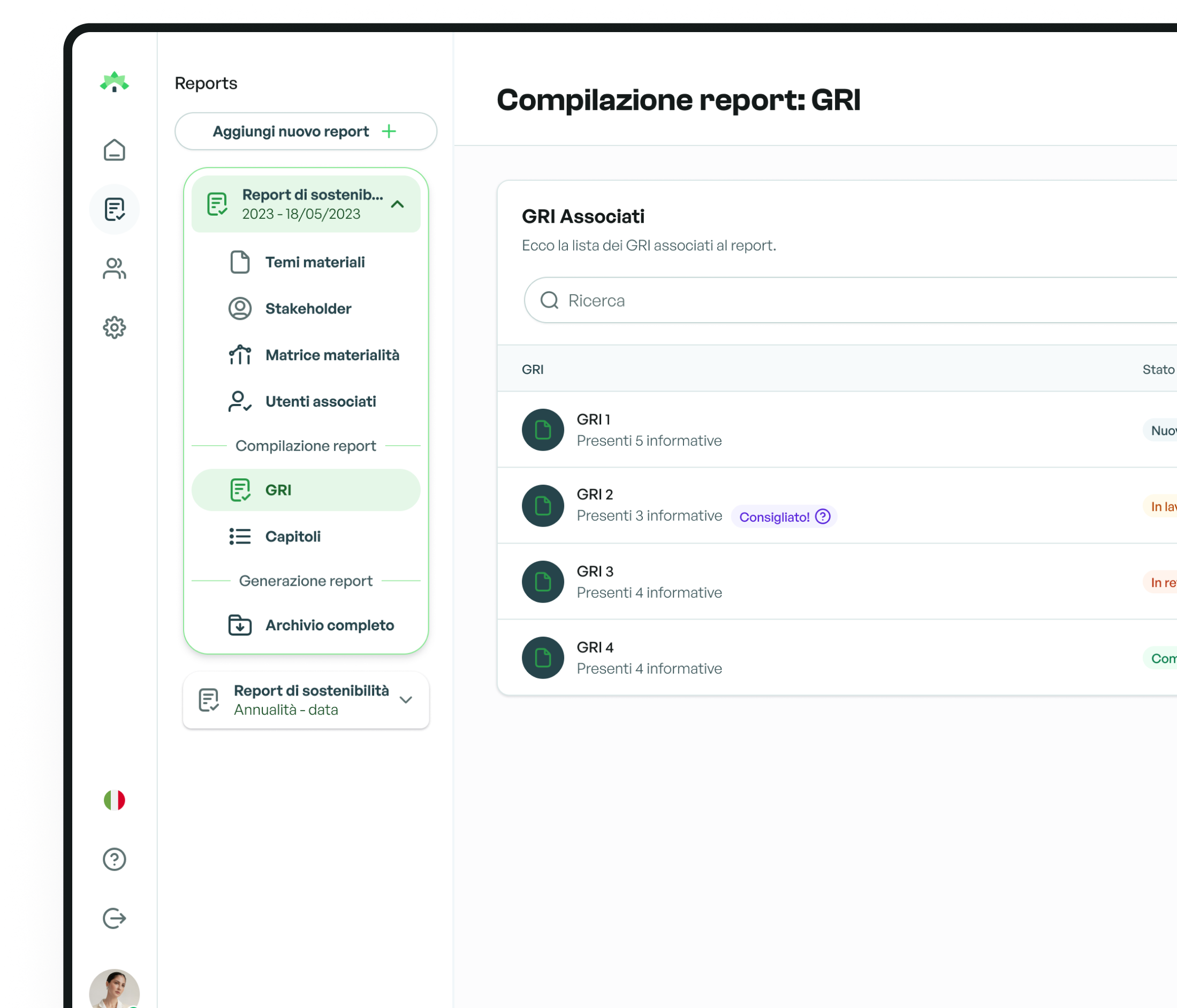Click the Logout icon
Image resolution: width=1177 pixels, height=1008 pixels.
pyautogui.click(x=114, y=918)
